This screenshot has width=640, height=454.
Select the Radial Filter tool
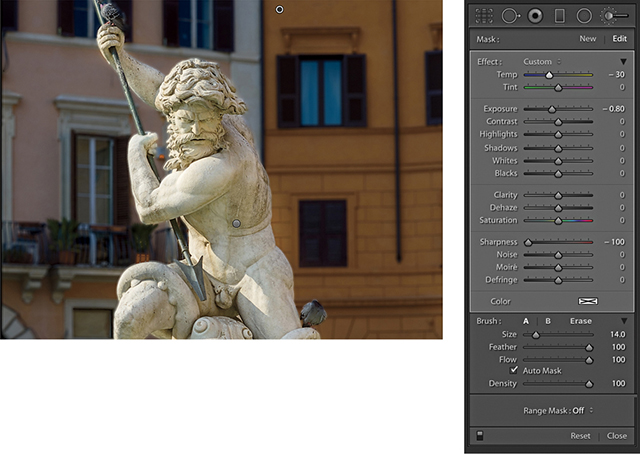click(x=584, y=15)
